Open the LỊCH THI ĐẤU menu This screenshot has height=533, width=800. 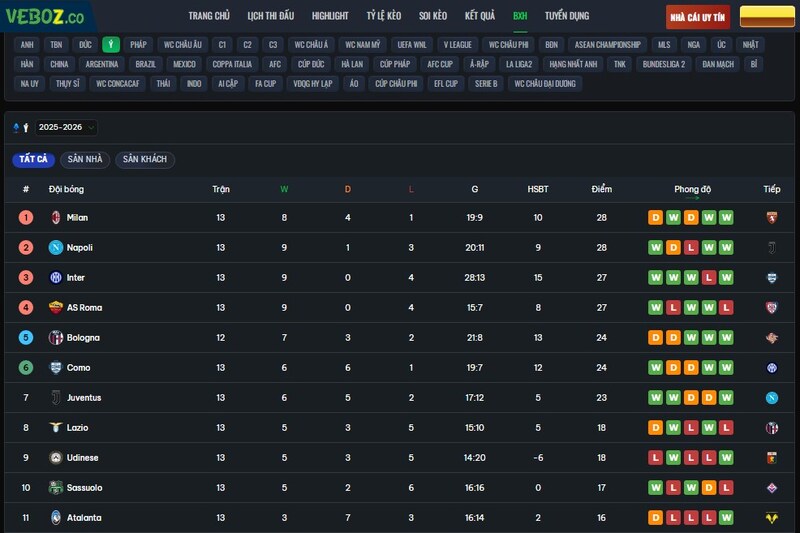pos(271,16)
